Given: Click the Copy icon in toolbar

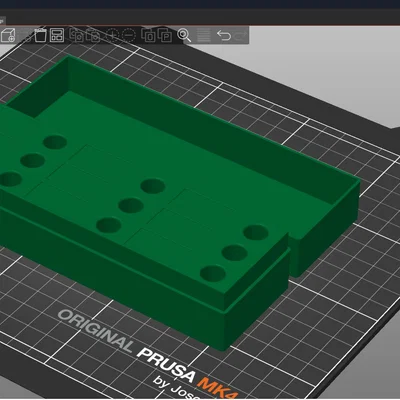Looking at the screenshot, I should [x=76, y=35].
